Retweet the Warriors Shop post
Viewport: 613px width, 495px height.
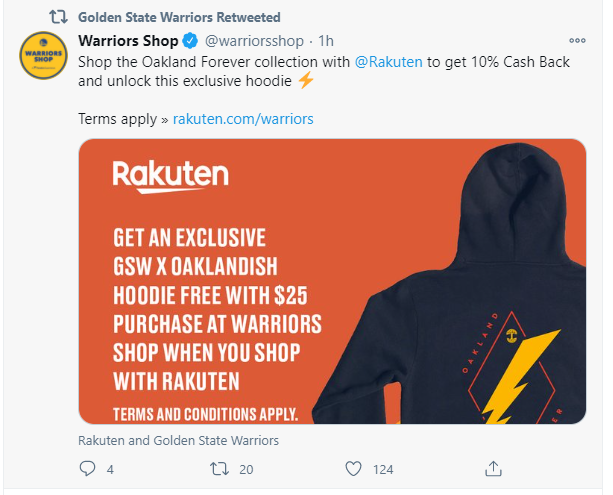tap(219, 468)
